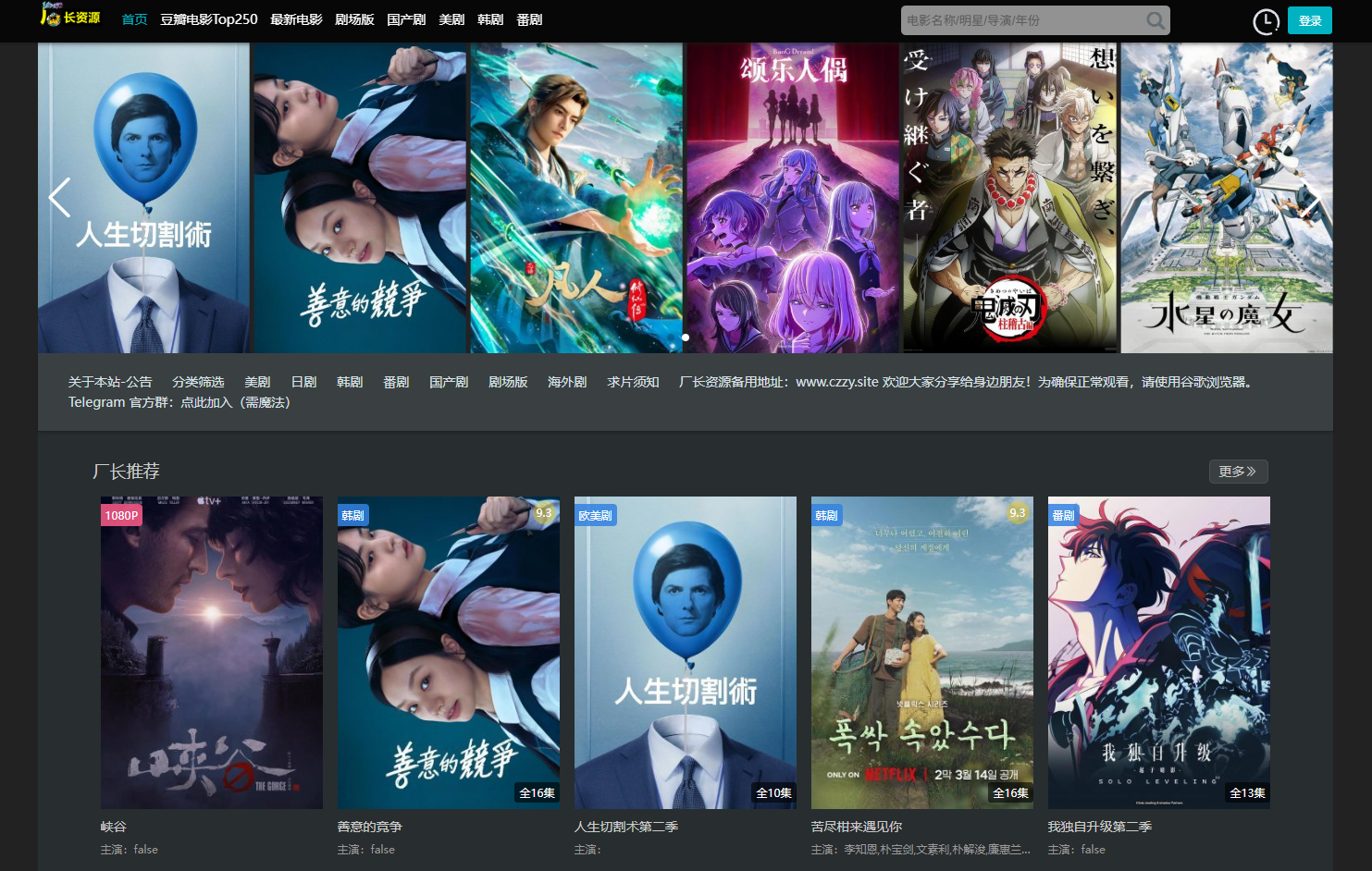1372x871 pixels.
Task: Select 最新电影 in the top menu
Action: (296, 19)
